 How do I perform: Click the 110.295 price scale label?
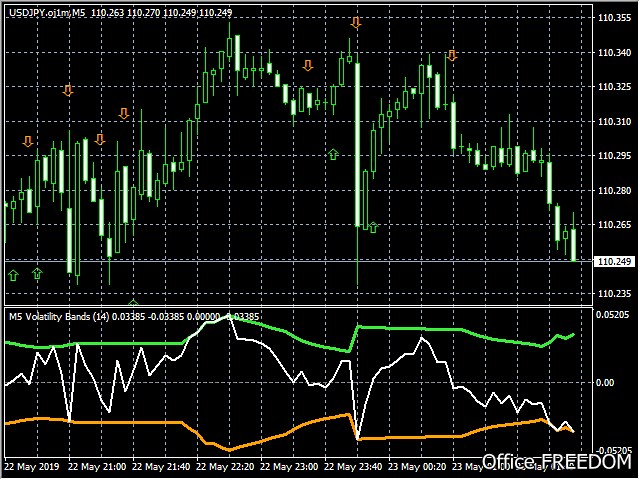tap(614, 156)
